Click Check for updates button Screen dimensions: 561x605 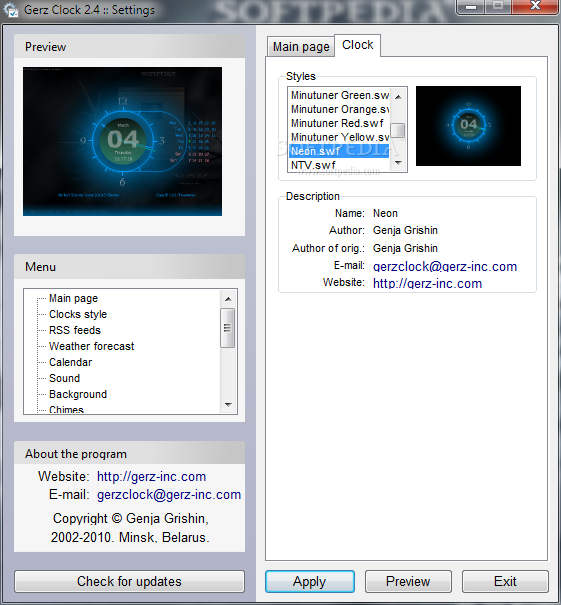[x=129, y=581]
